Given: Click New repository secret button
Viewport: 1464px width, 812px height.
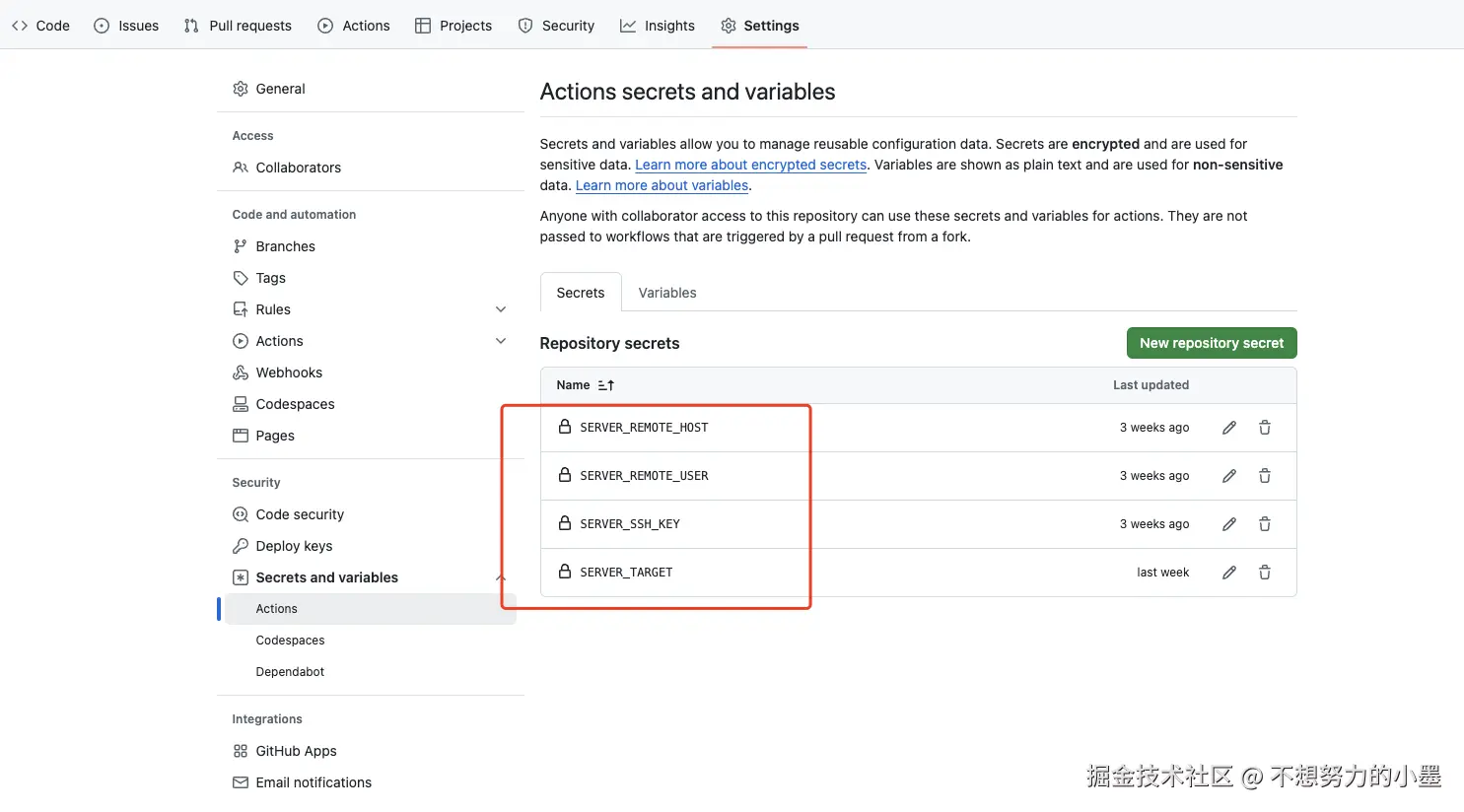Looking at the screenshot, I should 1211,343.
